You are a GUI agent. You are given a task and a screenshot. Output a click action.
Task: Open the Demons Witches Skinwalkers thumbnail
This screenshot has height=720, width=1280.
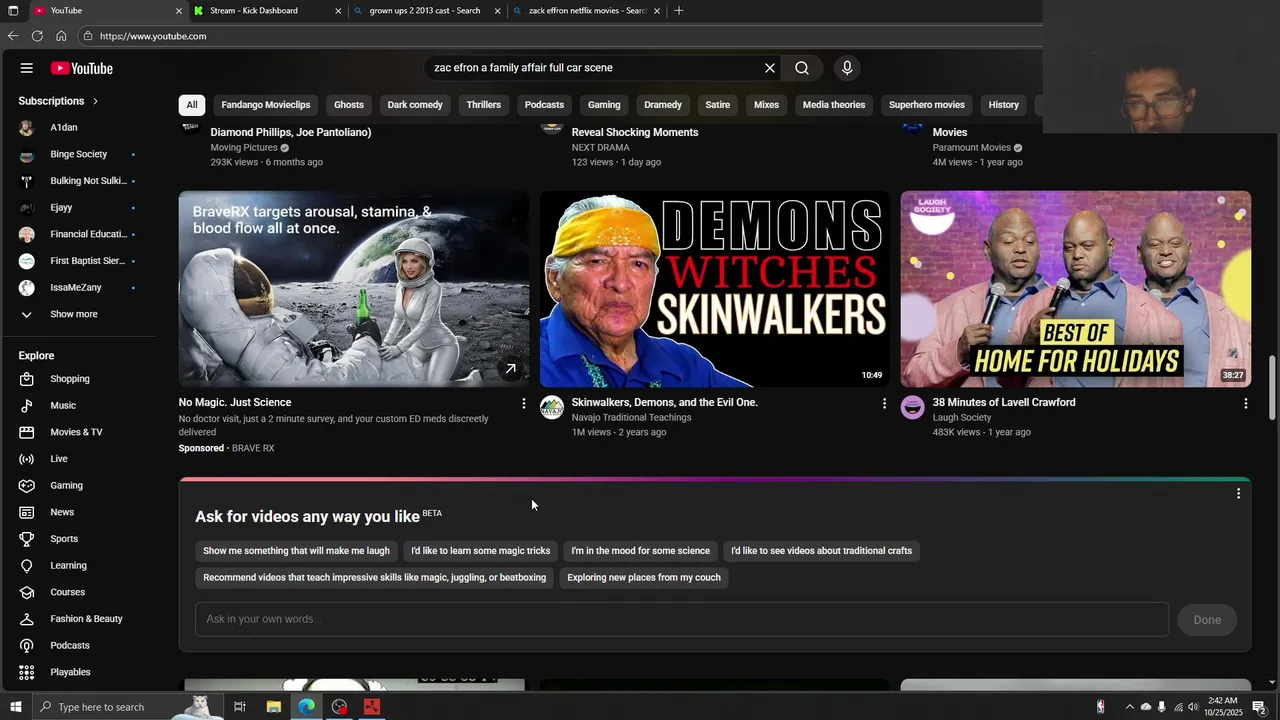coord(714,289)
